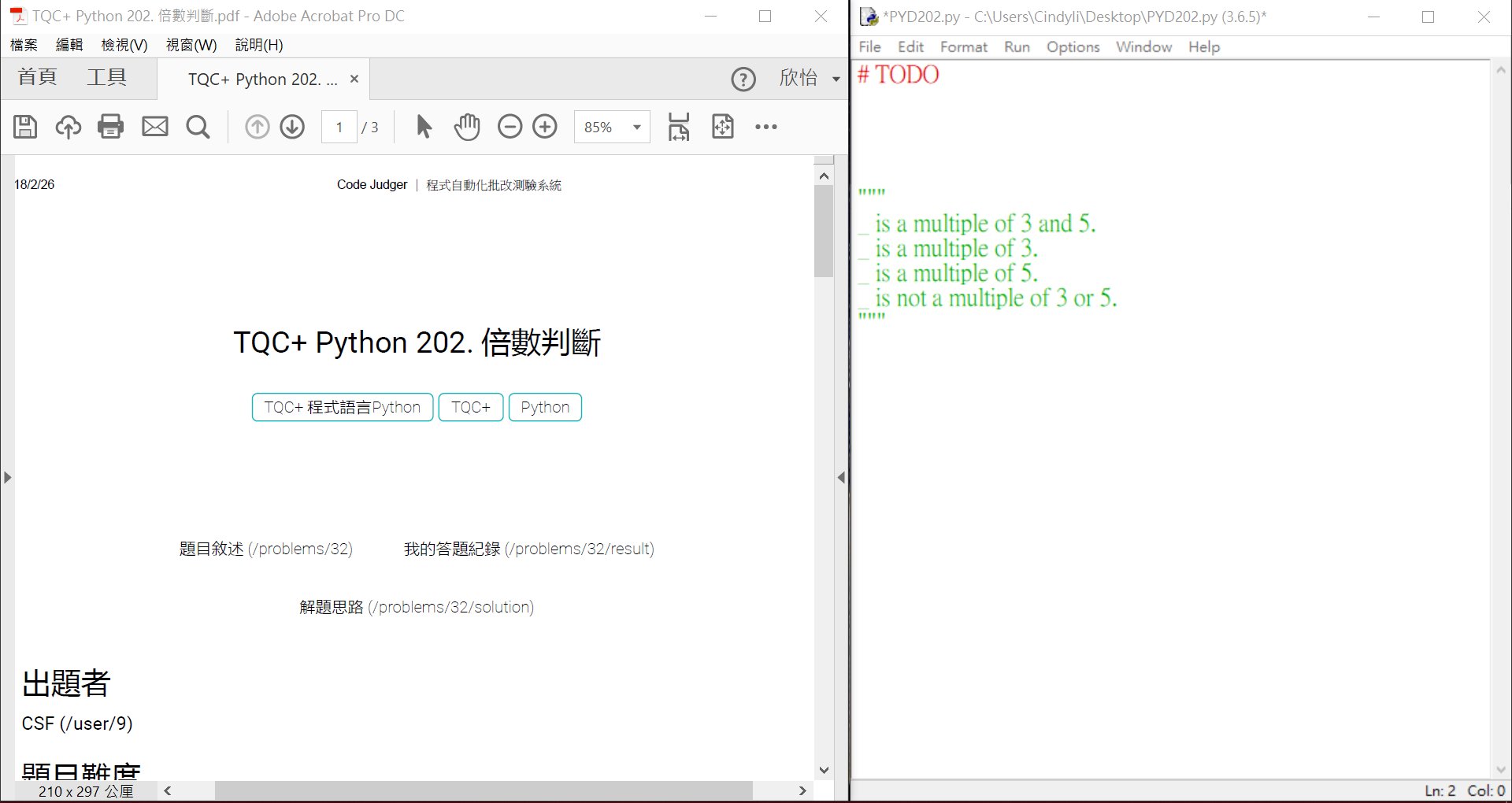Image resolution: width=1512 pixels, height=803 pixels.
Task: Collapse the right tools pane arrow
Action: click(x=841, y=477)
